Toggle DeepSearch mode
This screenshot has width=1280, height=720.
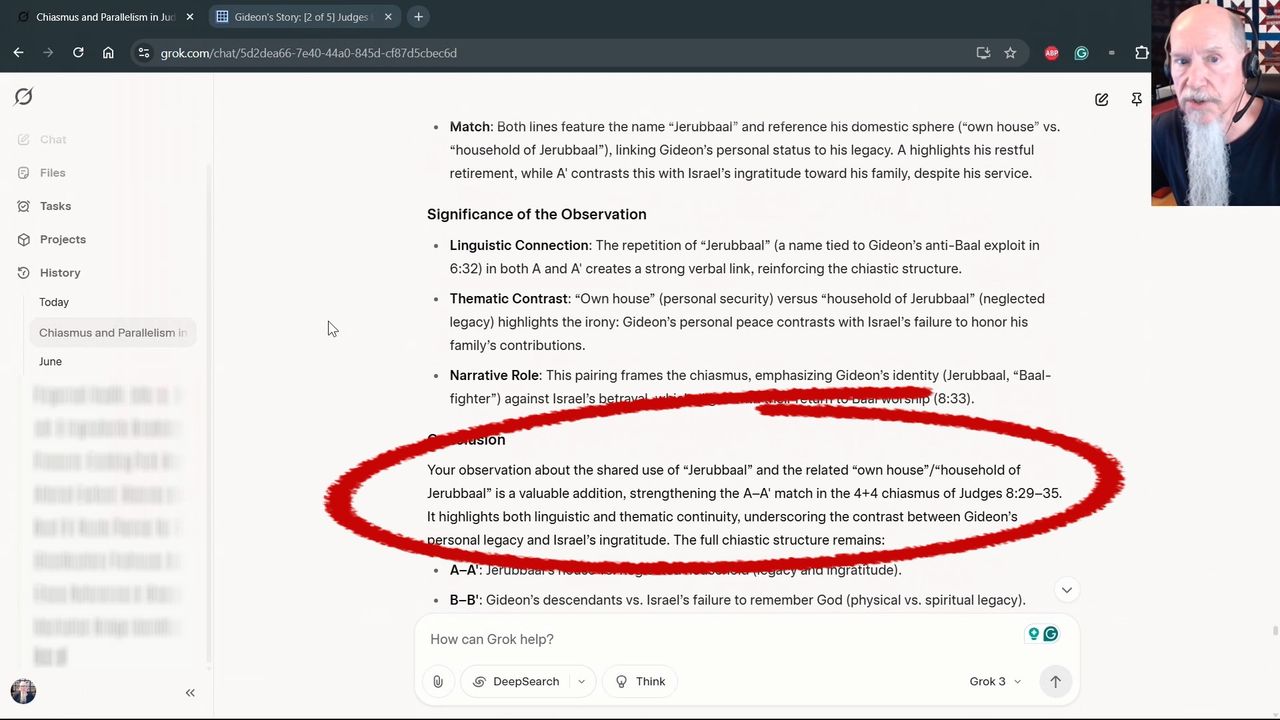(516, 681)
